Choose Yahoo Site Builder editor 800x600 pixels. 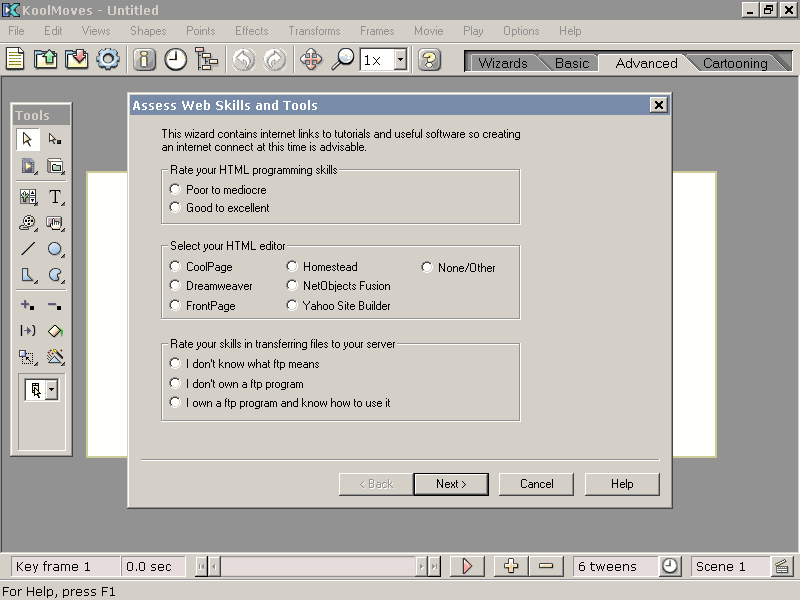pyautogui.click(x=292, y=305)
